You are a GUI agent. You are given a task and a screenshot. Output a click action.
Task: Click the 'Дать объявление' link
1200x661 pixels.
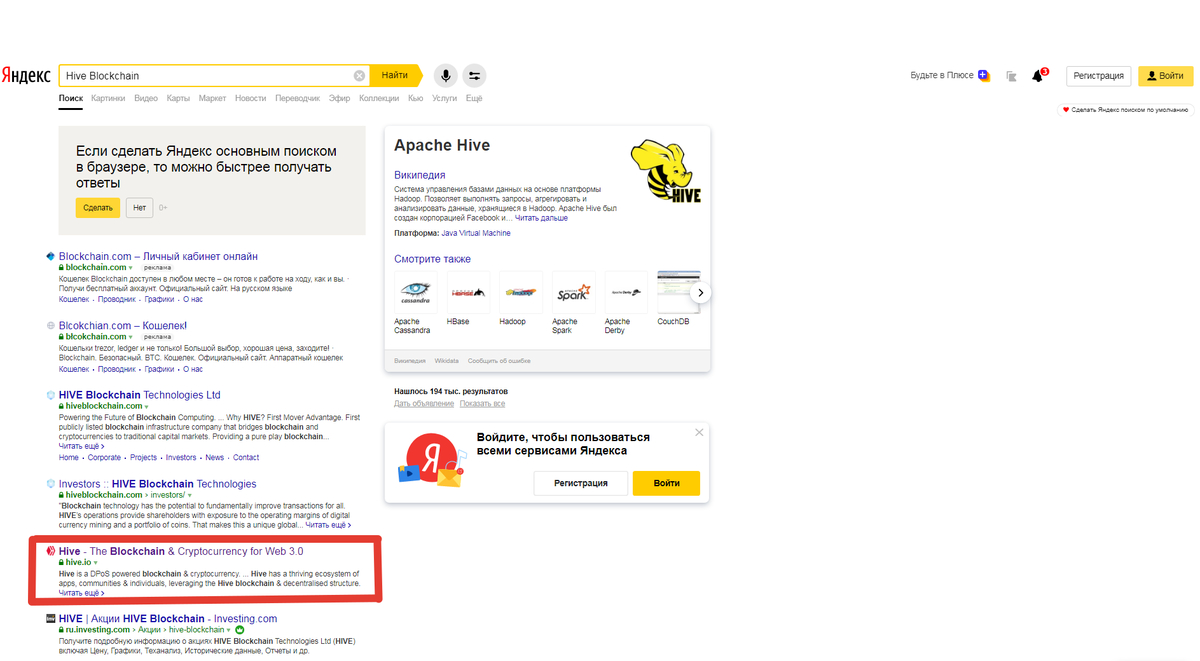click(423, 404)
